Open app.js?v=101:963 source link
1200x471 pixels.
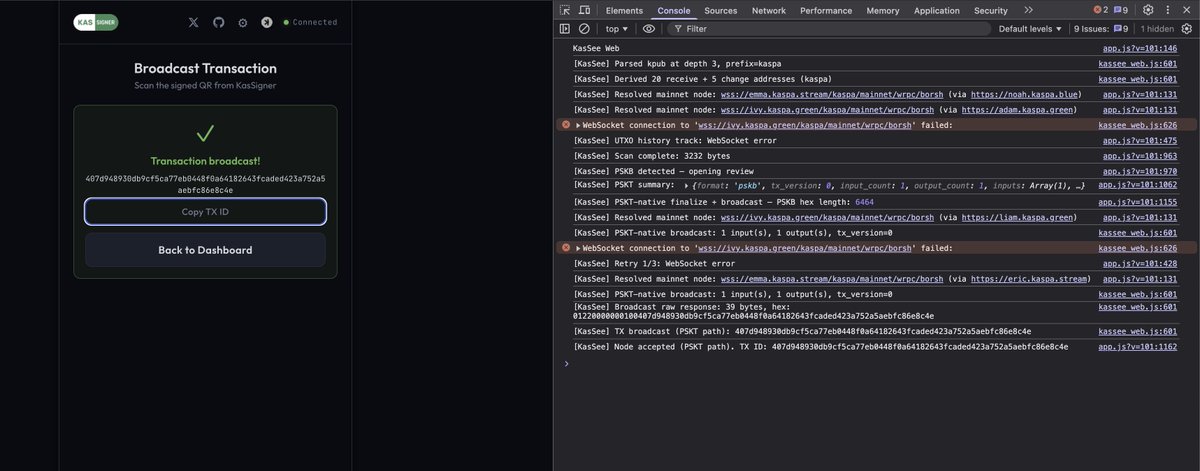coord(1139,156)
